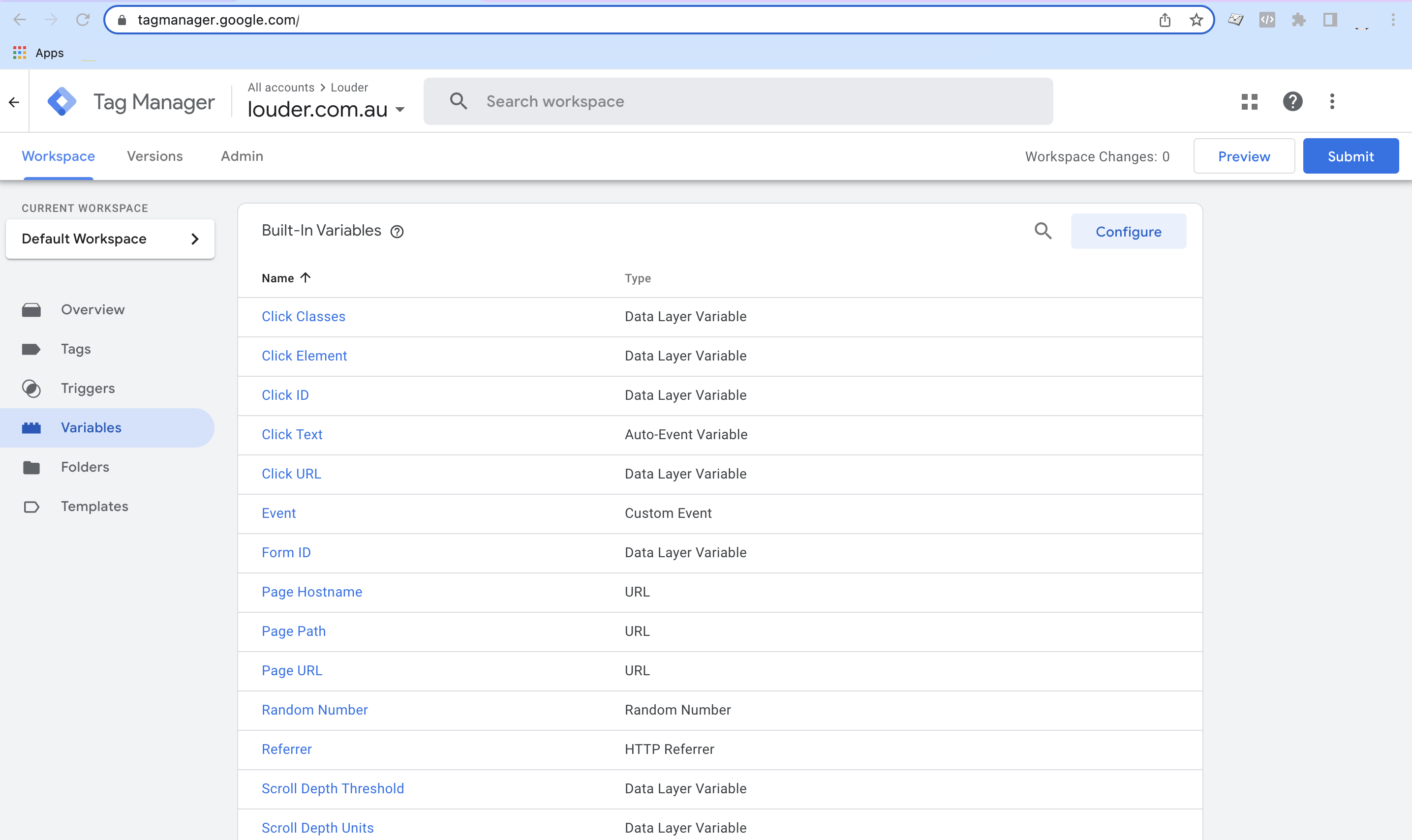Expand the Default Workspace selector chevron
1412x840 pixels.
point(195,239)
